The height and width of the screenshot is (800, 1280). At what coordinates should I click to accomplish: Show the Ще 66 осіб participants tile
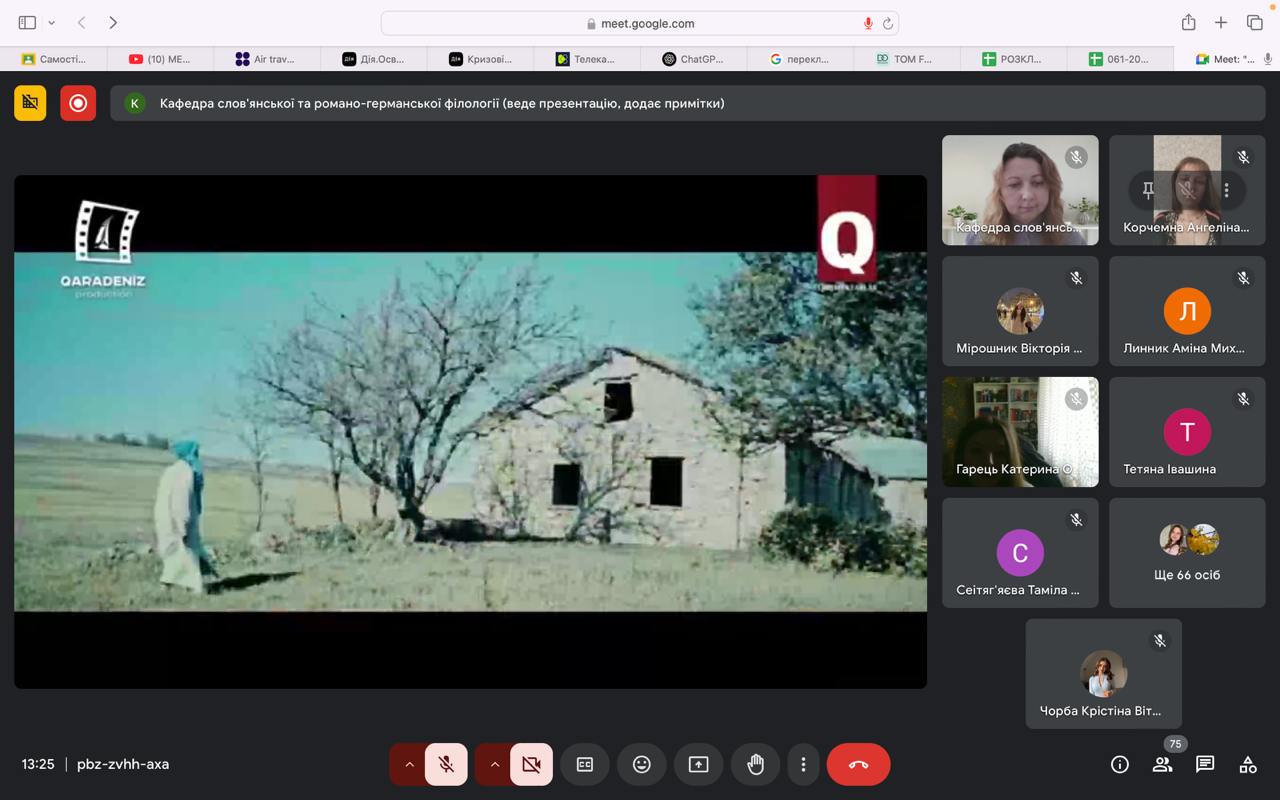tap(1187, 553)
